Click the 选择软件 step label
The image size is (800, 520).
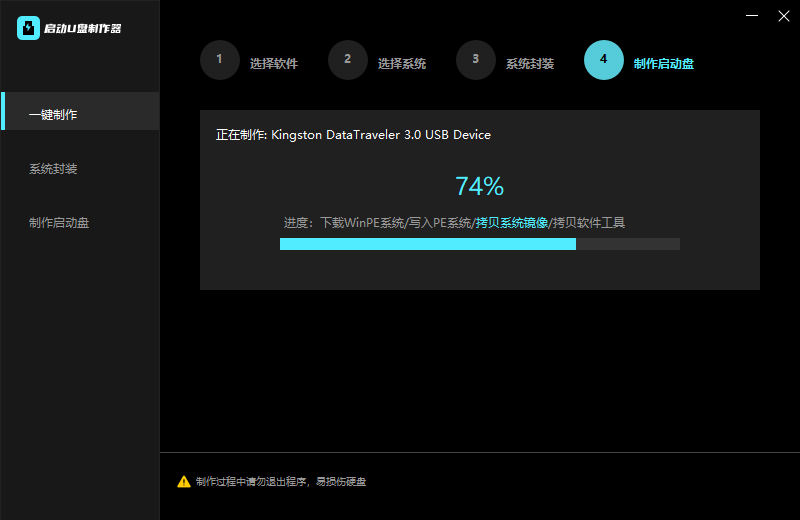273,64
